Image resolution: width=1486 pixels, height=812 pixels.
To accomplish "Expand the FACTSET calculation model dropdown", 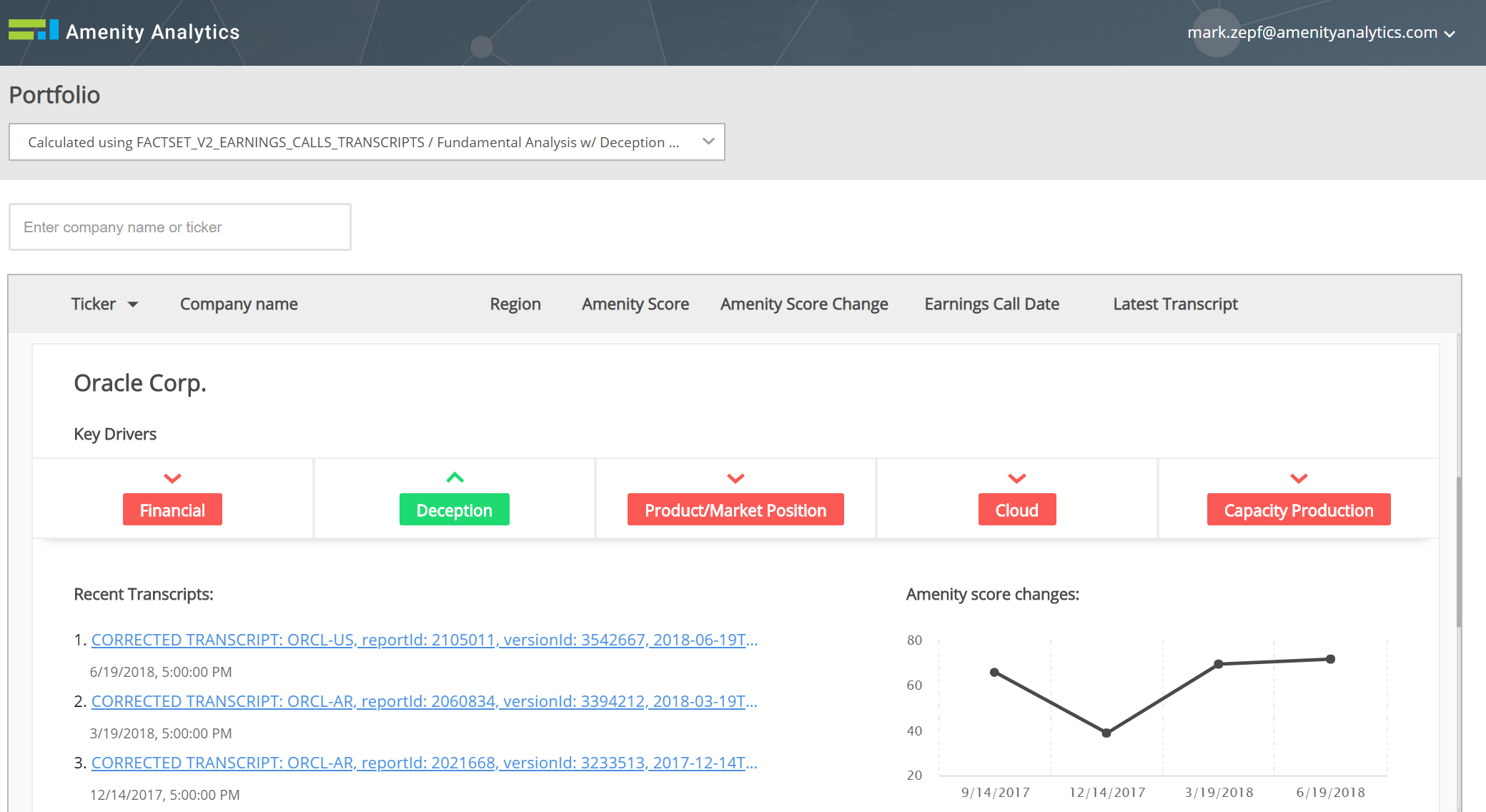I will [367, 142].
